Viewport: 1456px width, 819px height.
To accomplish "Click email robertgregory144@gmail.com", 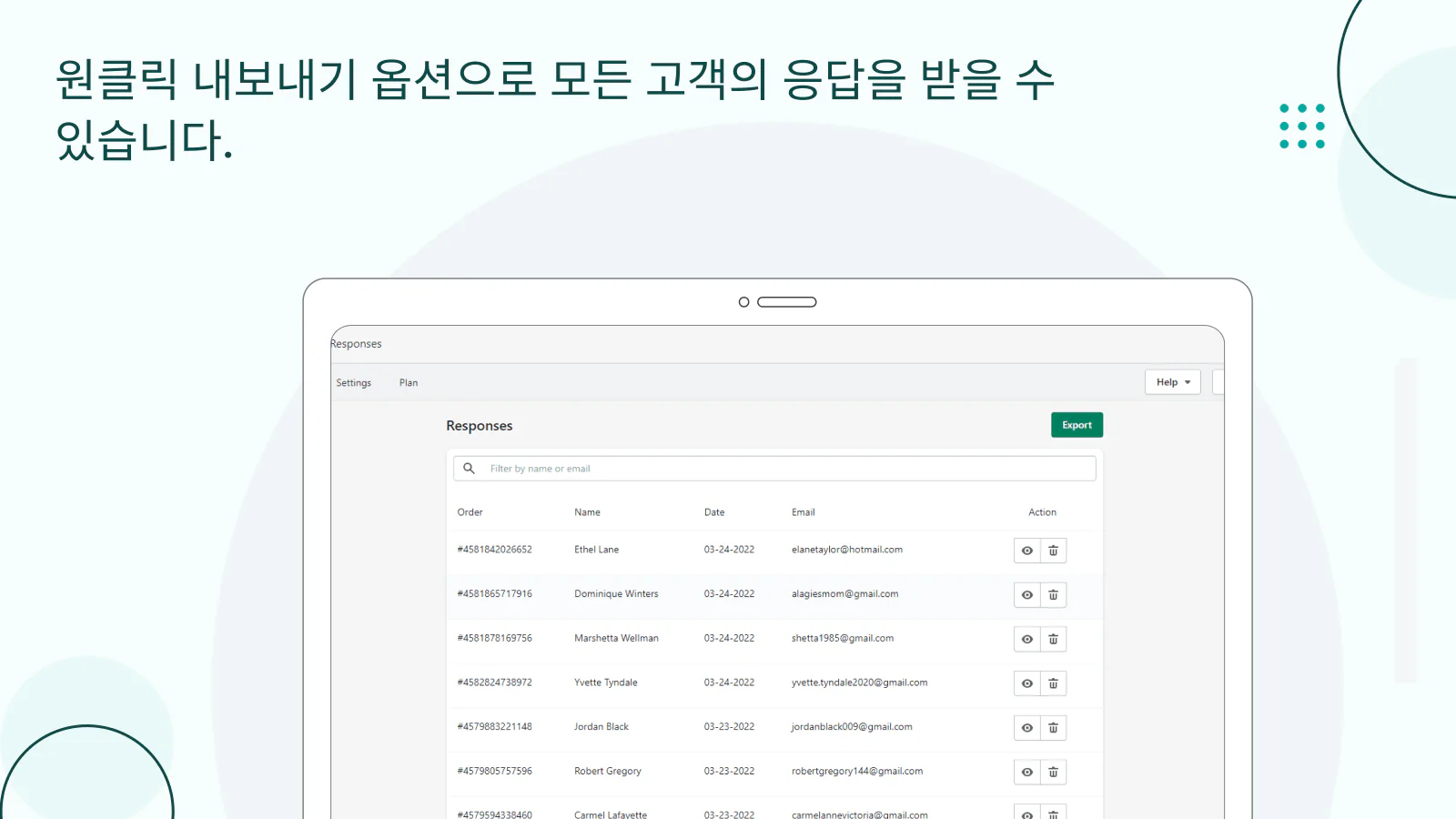I will 857,772.
